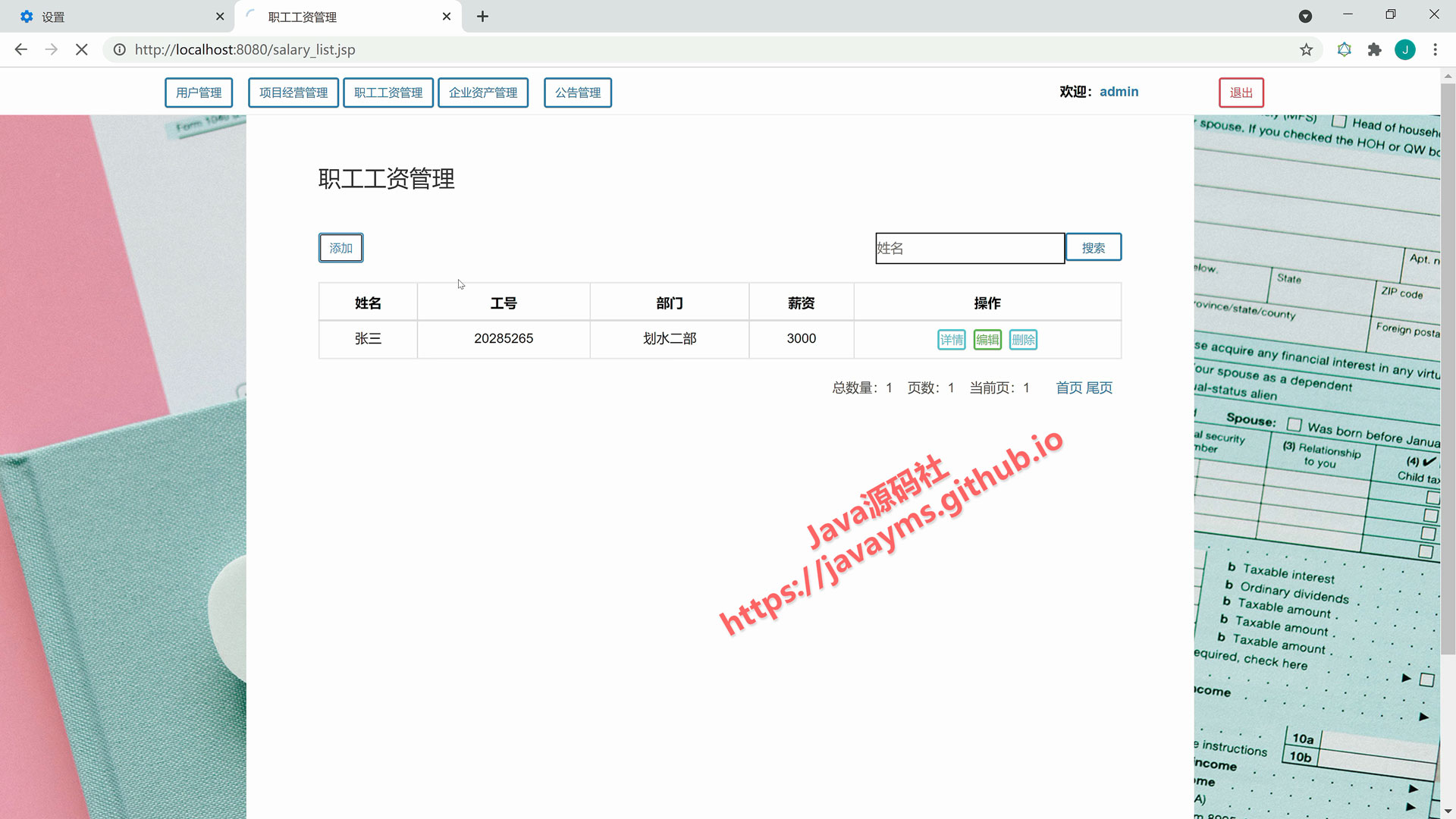Minimize the browser window
The height and width of the screenshot is (819, 1456).
pyautogui.click(x=1348, y=14)
